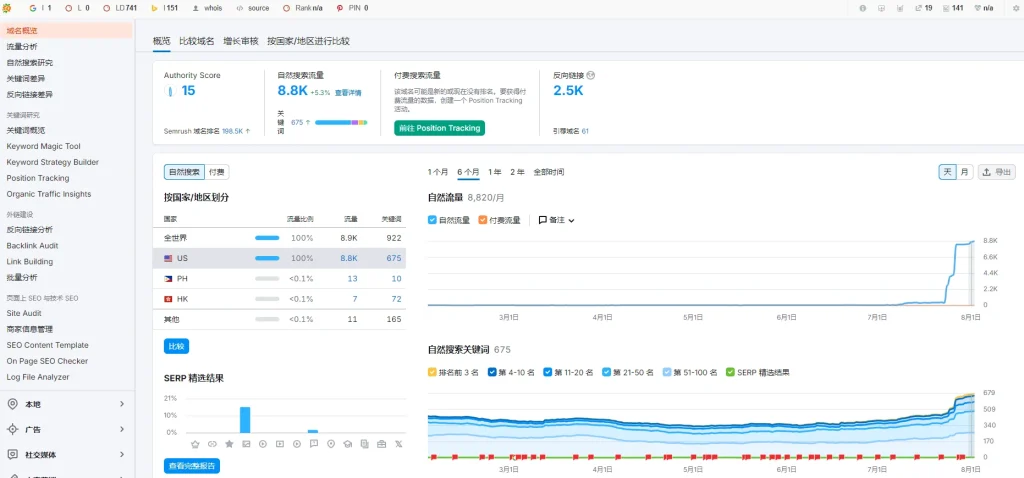
Task: Click the Pinterest PIN icon
Action: pos(340,8)
